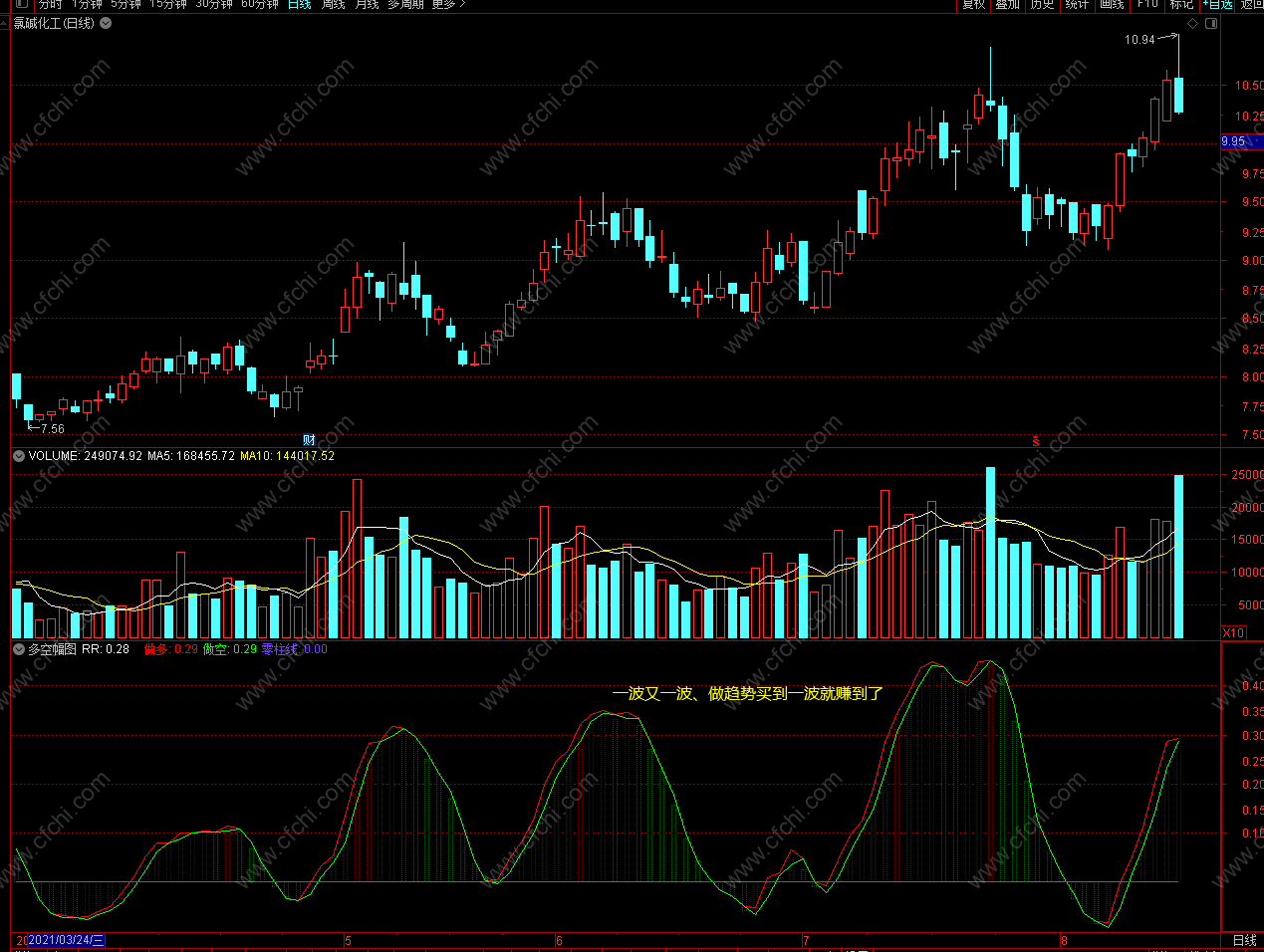Switch to 60分钟 timeframe tab
The height and width of the screenshot is (952, 1264).
click(x=260, y=4)
